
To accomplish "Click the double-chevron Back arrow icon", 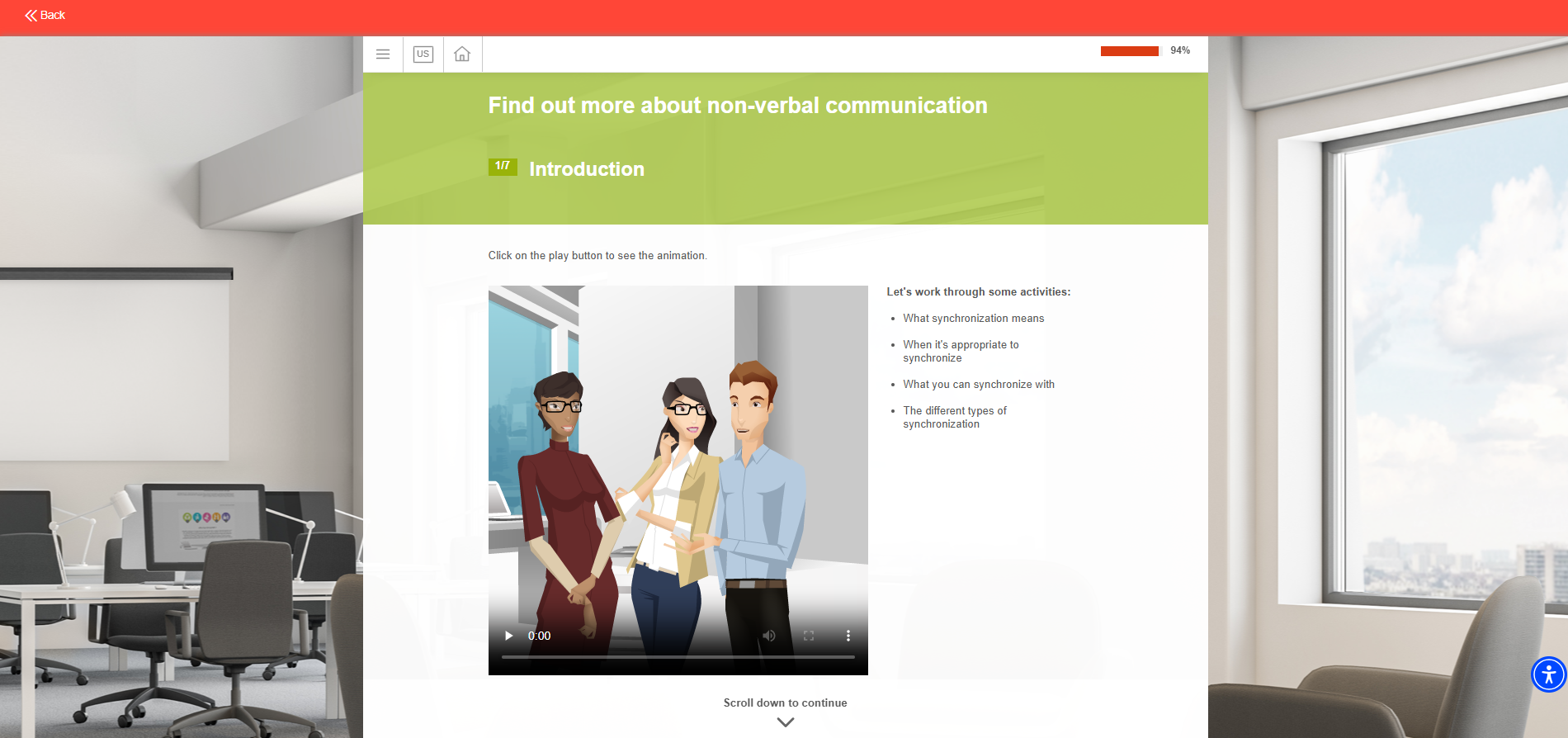I will 31,16.
